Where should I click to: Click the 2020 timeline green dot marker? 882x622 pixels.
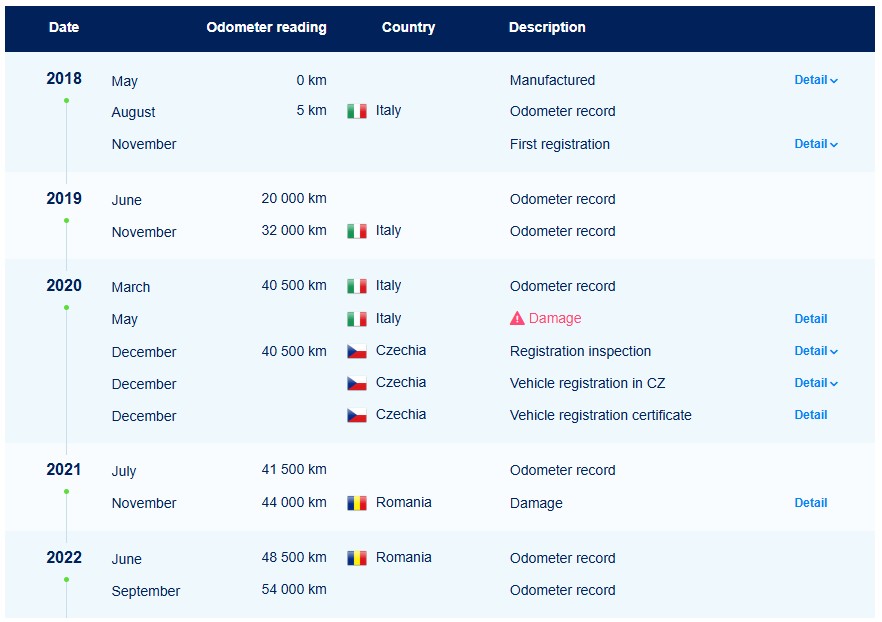point(66,308)
